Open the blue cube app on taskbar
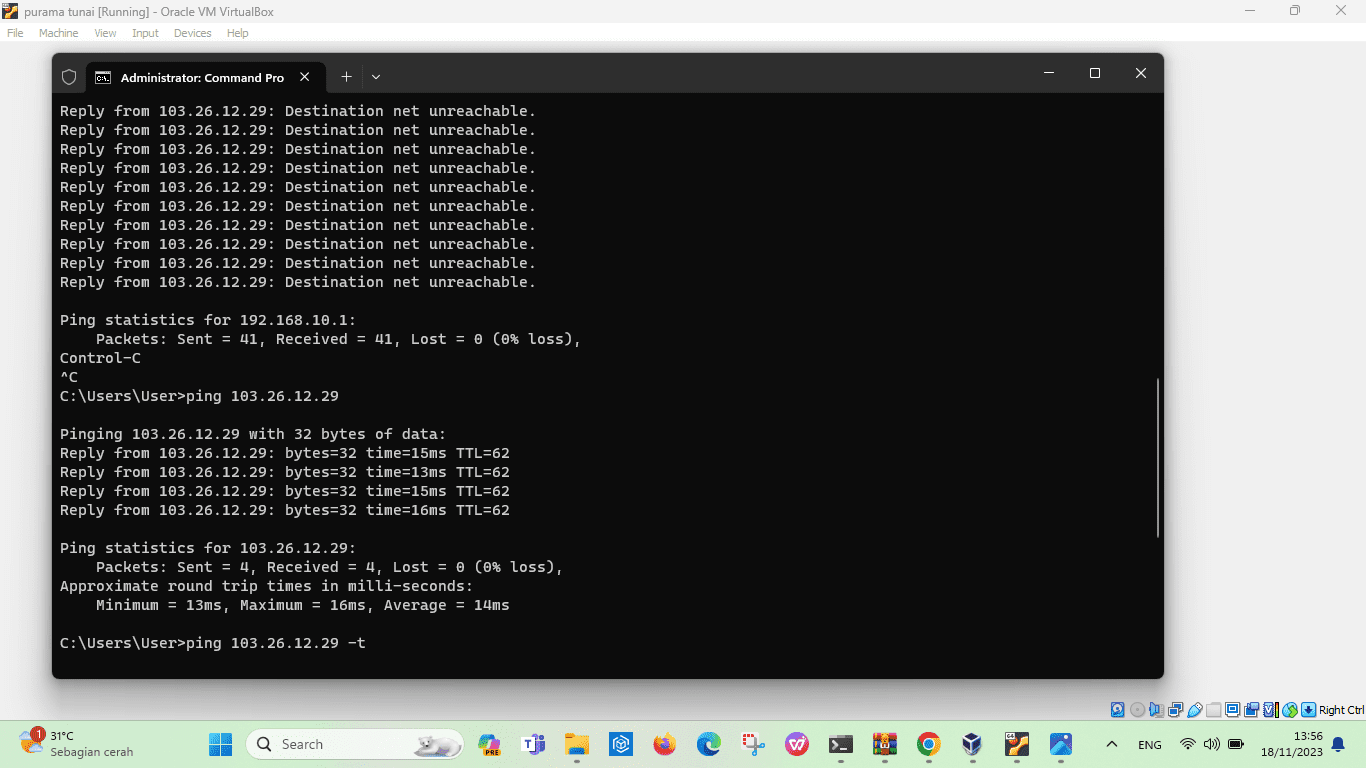This screenshot has height=768, width=1366. (621, 744)
